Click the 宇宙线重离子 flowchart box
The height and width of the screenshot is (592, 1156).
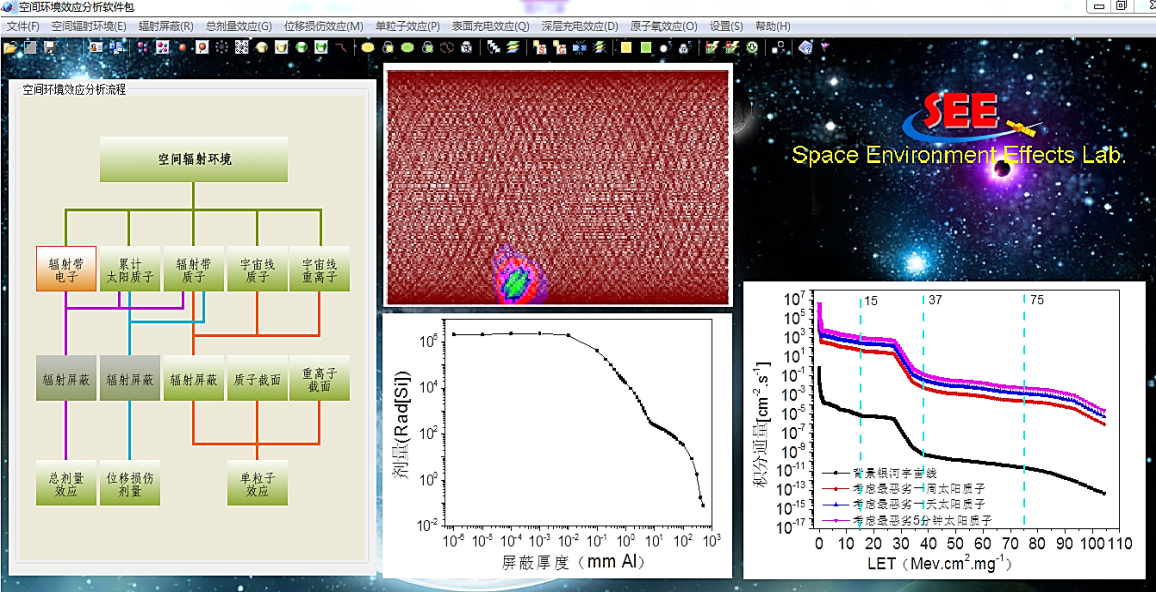coord(320,269)
